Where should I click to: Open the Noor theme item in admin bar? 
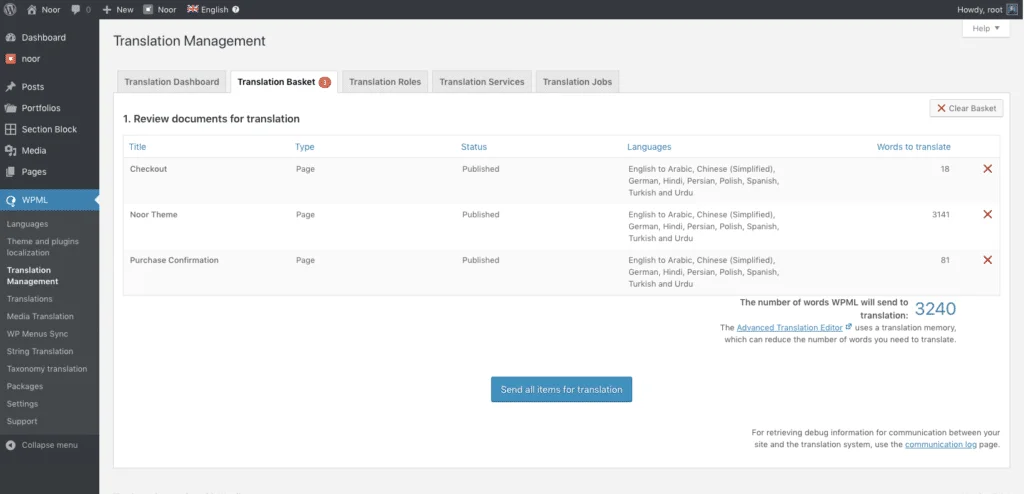click(160, 9)
